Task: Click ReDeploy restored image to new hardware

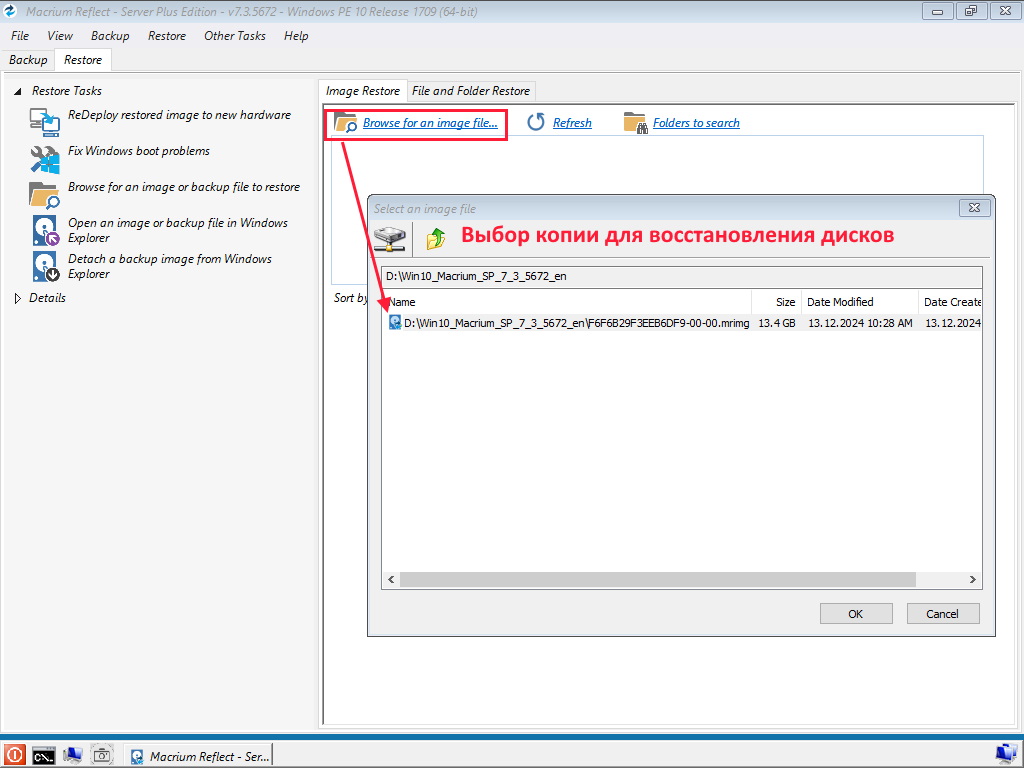Action: click(x=179, y=115)
